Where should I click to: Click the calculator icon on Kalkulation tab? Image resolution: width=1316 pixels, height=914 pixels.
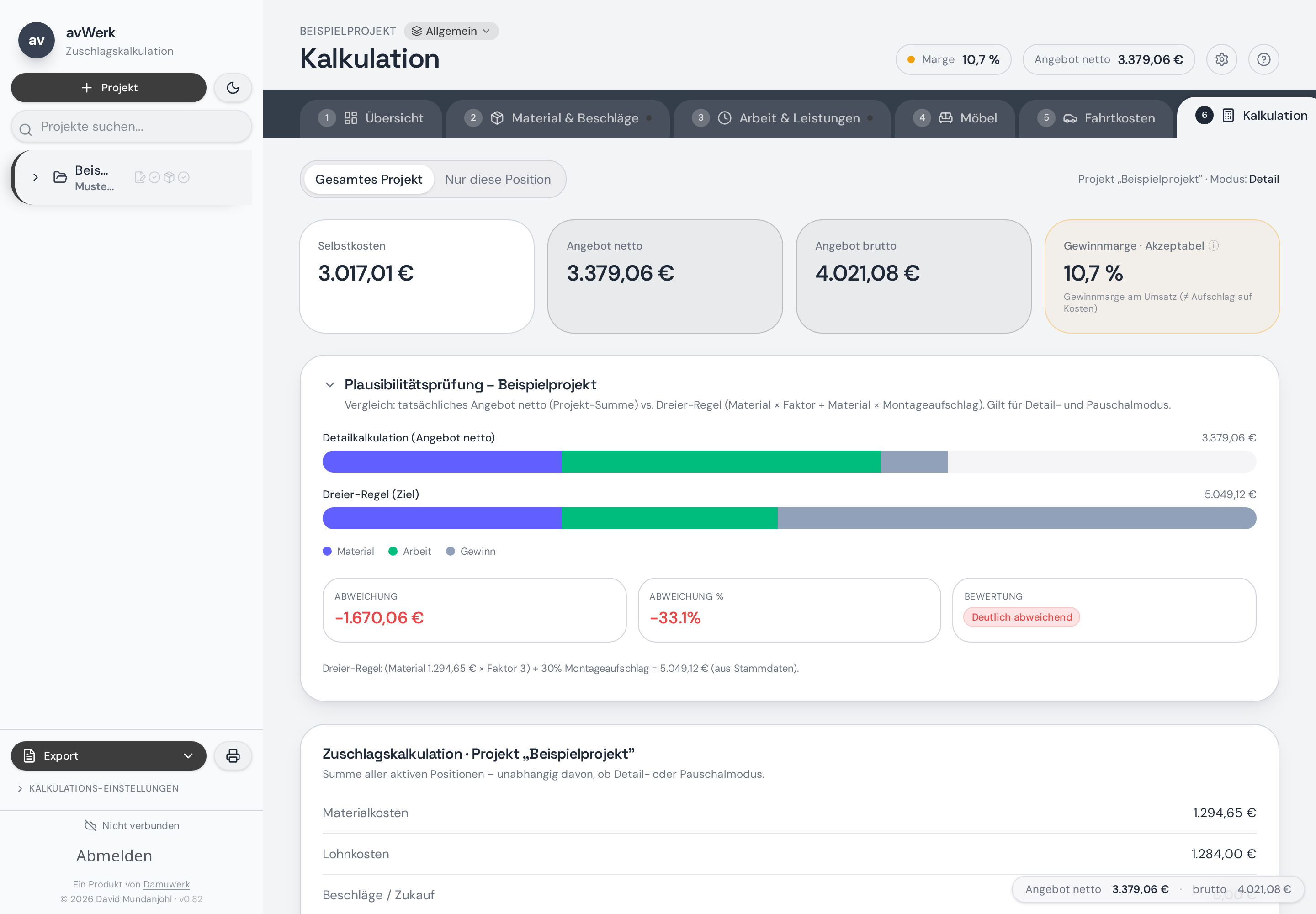tap(1228, 115)
